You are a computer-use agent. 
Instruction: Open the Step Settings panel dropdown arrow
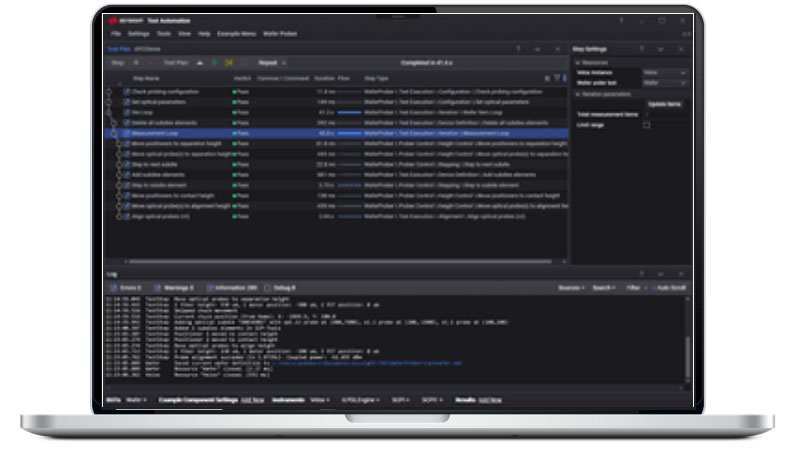(661, 49)
